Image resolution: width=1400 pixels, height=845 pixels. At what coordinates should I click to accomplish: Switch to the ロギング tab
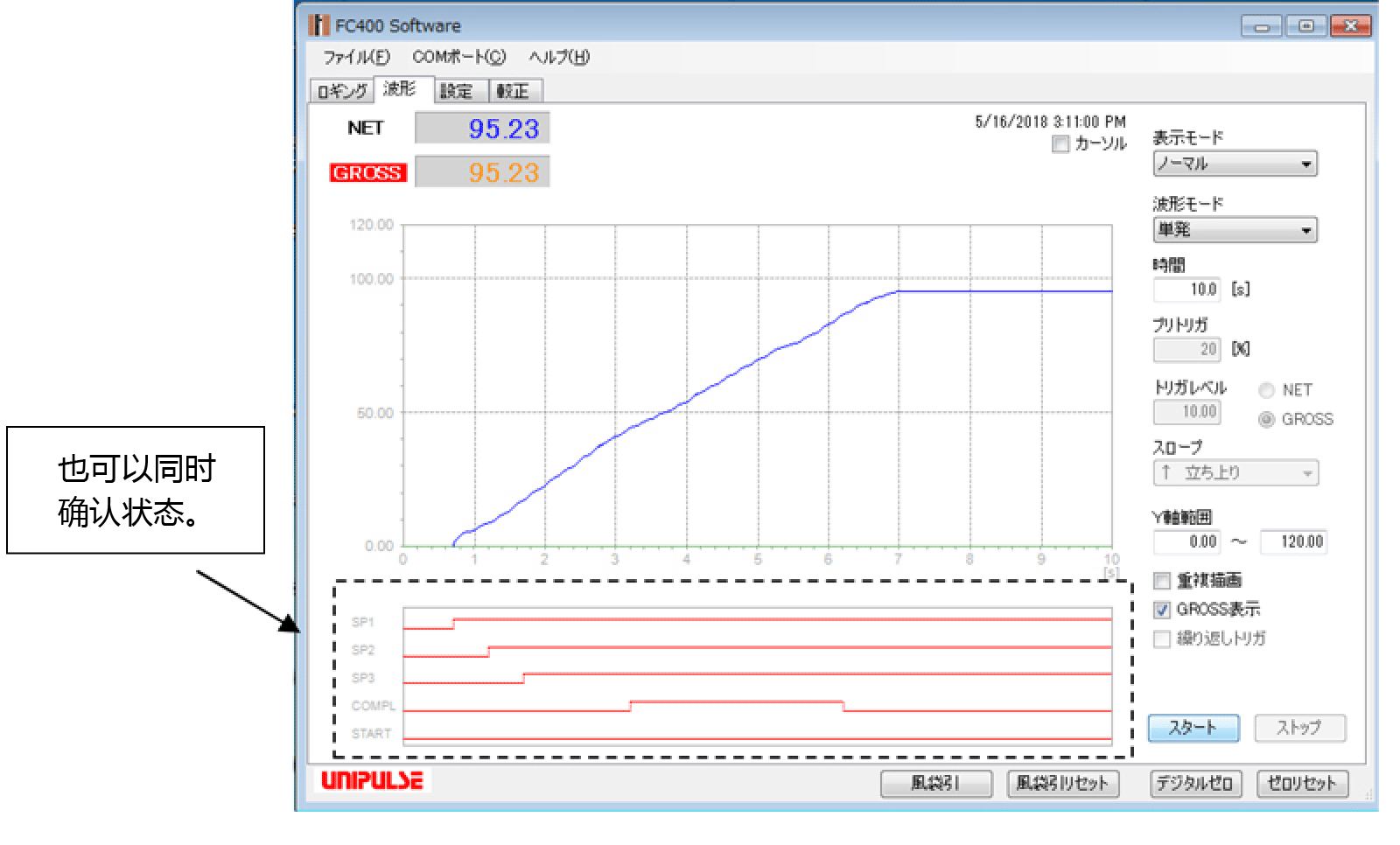[x=342, y=91]
